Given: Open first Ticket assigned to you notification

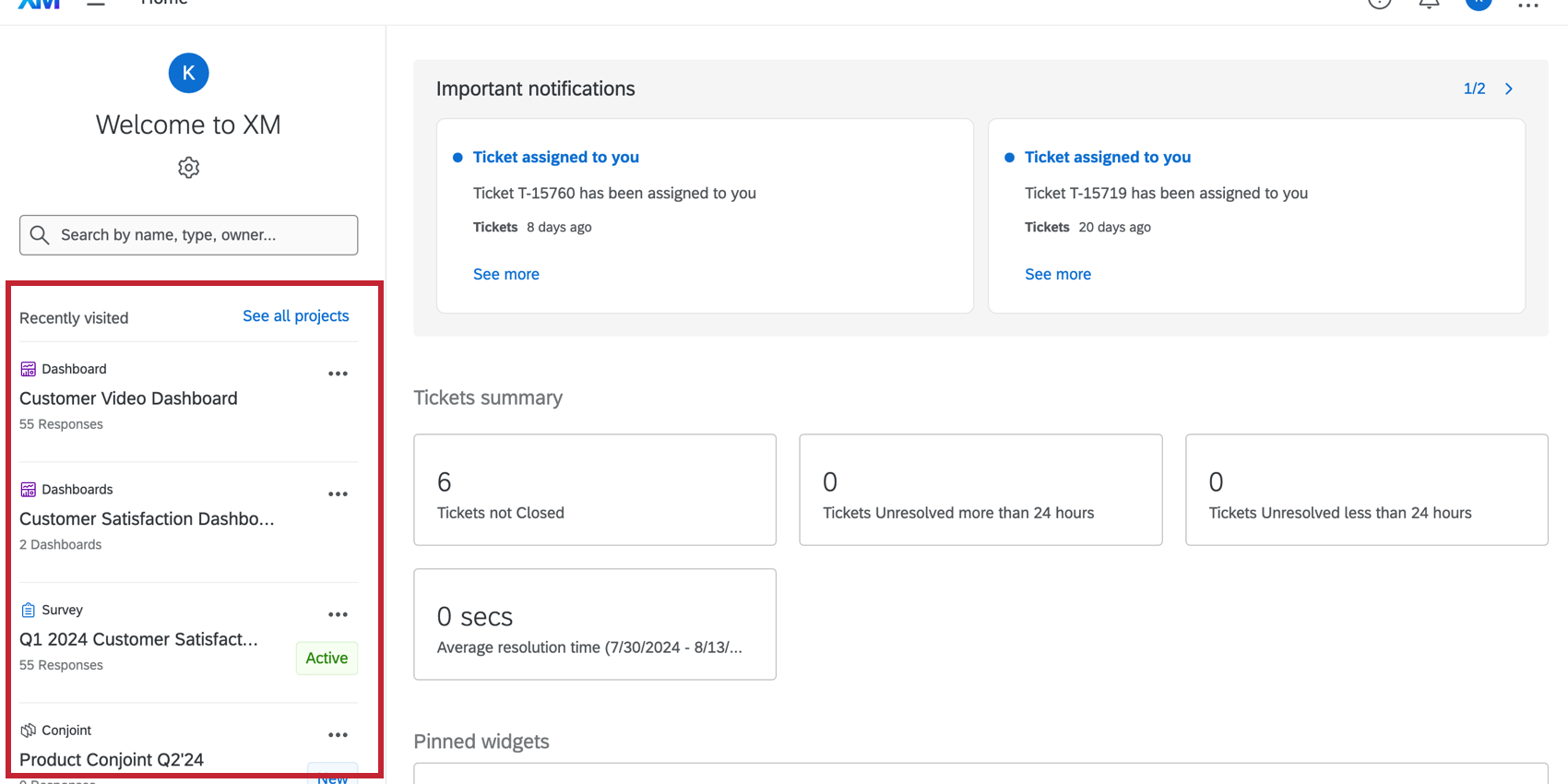Looking at the screenshot, I should tap(555, 157).
